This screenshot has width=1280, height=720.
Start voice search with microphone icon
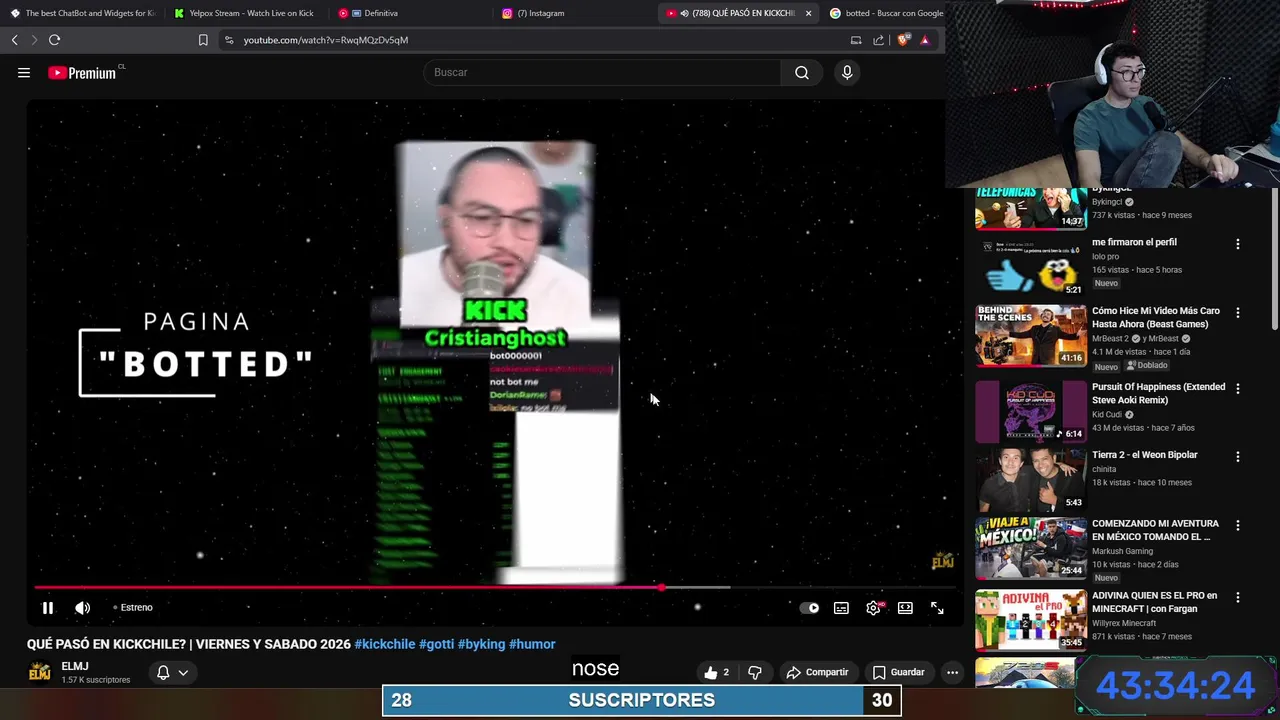(847, 72)
